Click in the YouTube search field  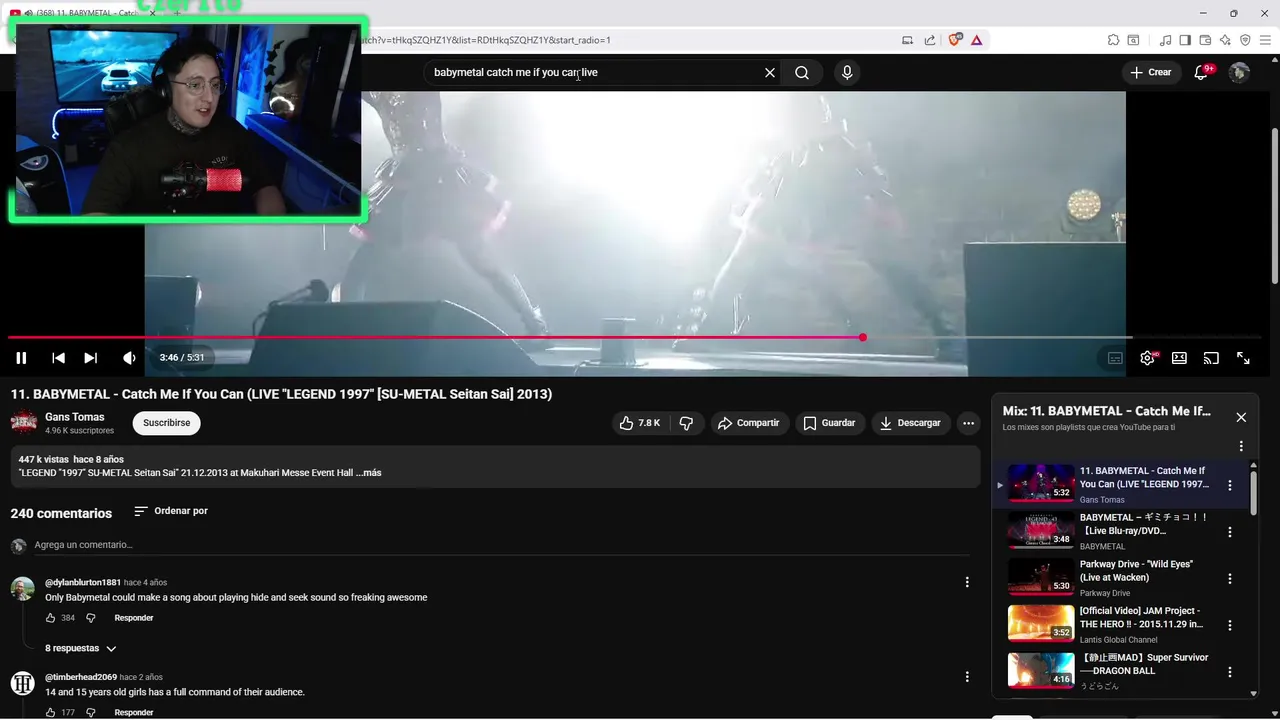595,72
